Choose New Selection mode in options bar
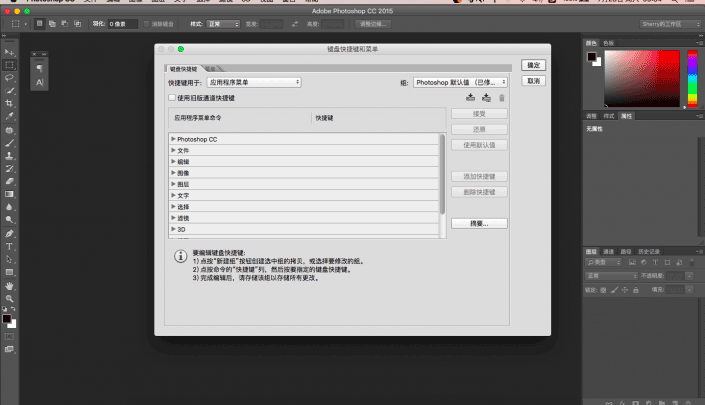705x405 pixels. coord(40,24)
